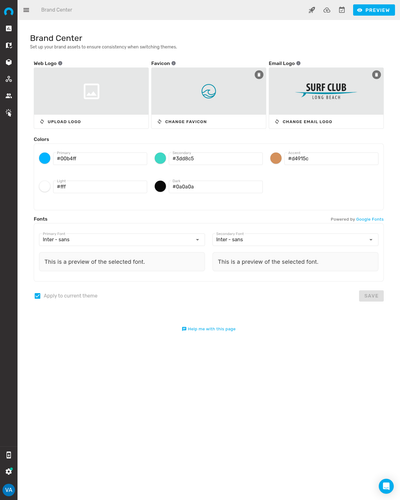400x500 pixels.
Task: Open the calendar icon in top bar
Action: coord(342,10)
